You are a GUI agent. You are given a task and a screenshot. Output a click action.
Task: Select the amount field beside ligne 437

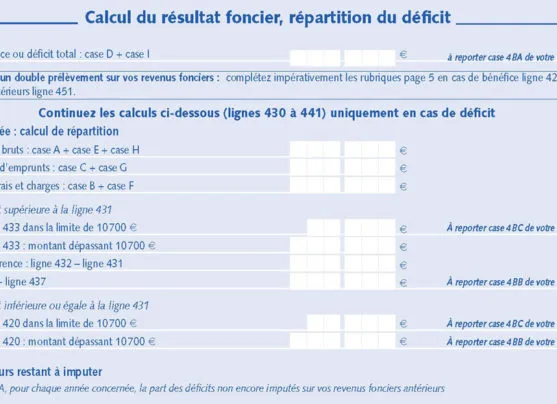(x=342, y=281)
